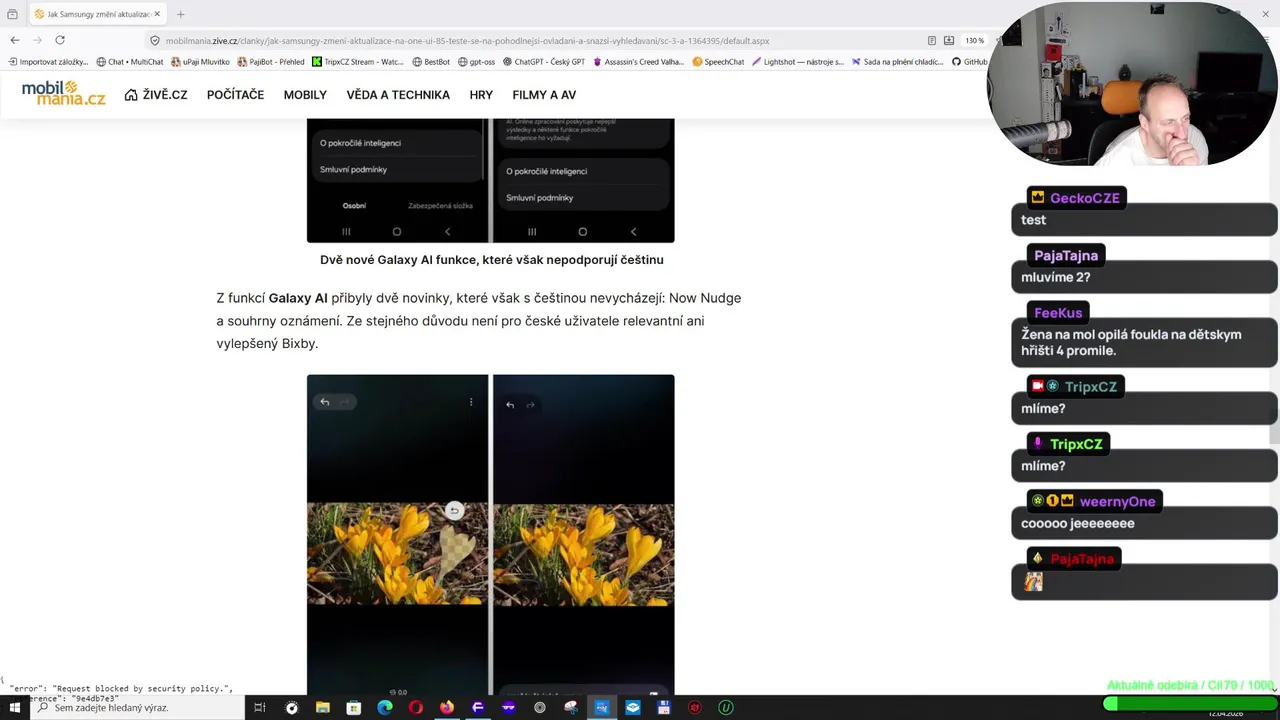This screenshot has height=720, width=1280.
Task: Open ChatGPT - Český GPT bookmark
Action: pyautogui.click(x=544, y=62)
